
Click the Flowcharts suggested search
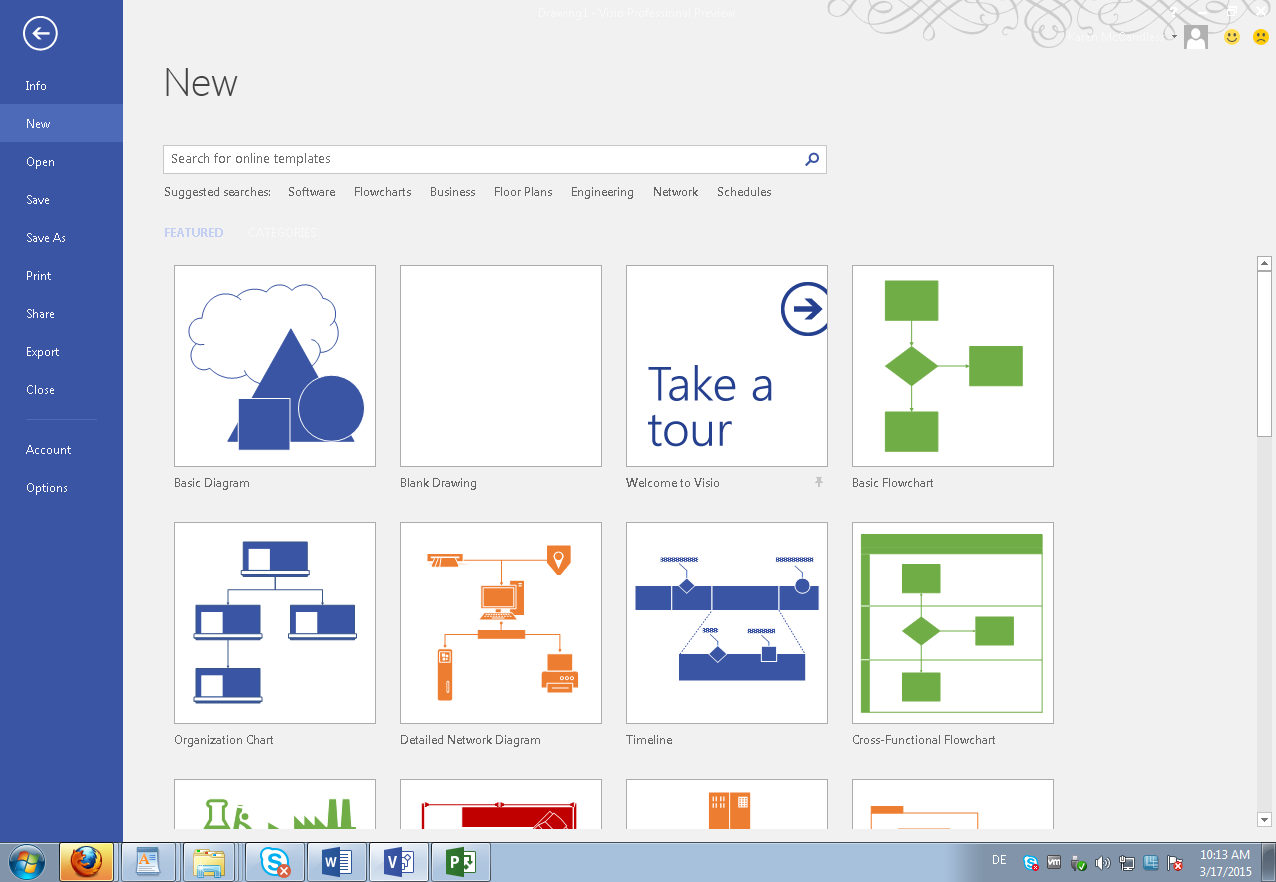click(x=382, y=192)
